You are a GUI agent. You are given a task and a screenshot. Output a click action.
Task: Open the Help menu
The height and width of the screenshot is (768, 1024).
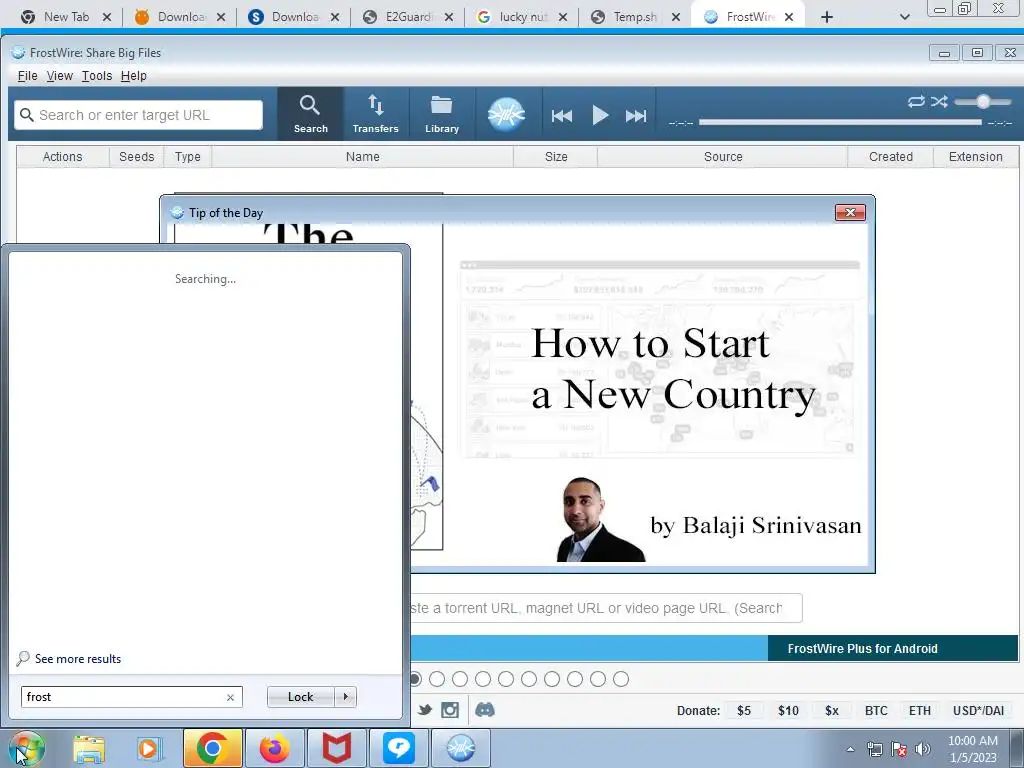pyautogui.click(x=134, y=76)
